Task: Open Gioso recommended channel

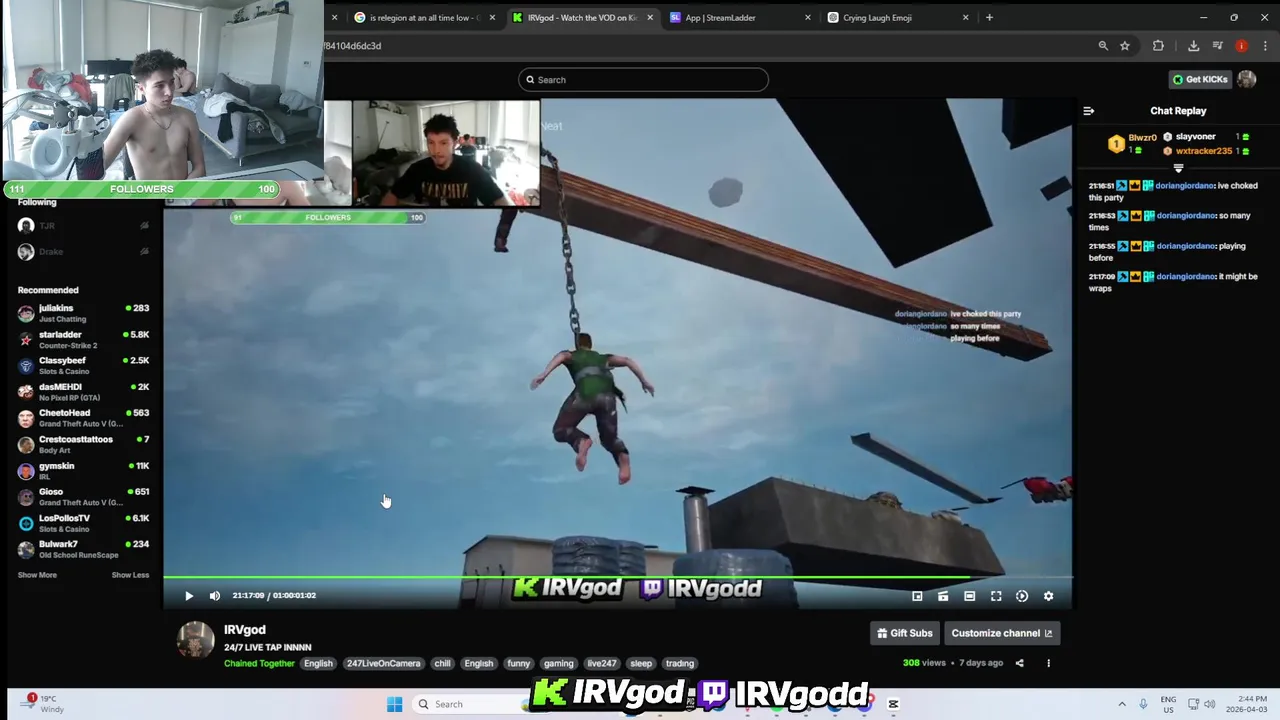Action: coord(83,497)
